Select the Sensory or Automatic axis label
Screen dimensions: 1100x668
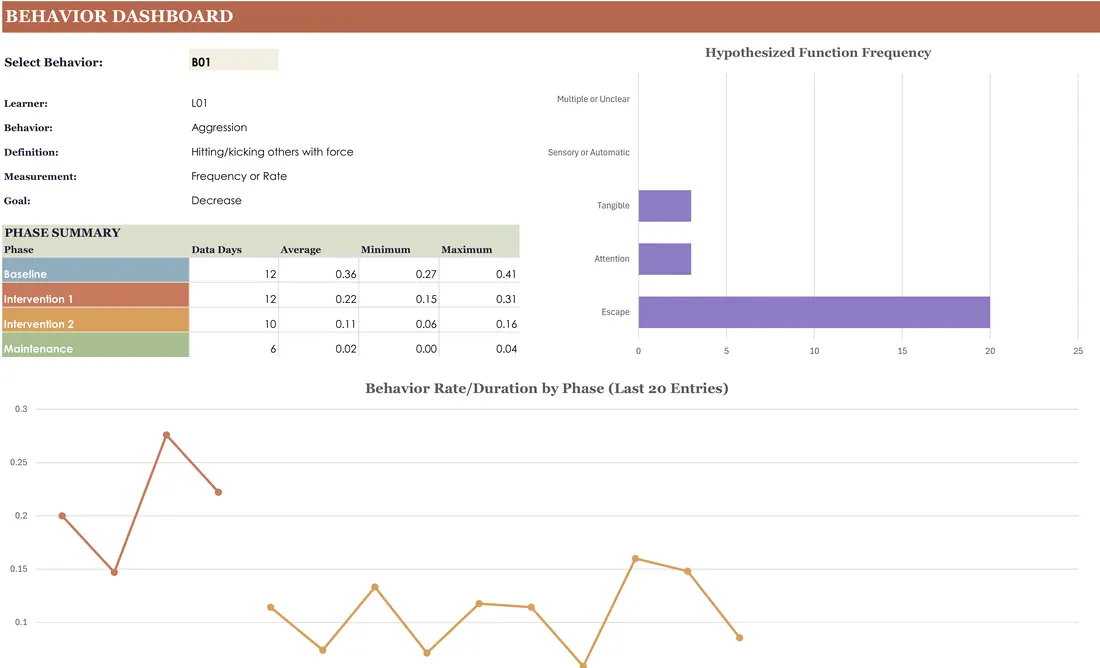pyautogui.click(x=589, y=152)
